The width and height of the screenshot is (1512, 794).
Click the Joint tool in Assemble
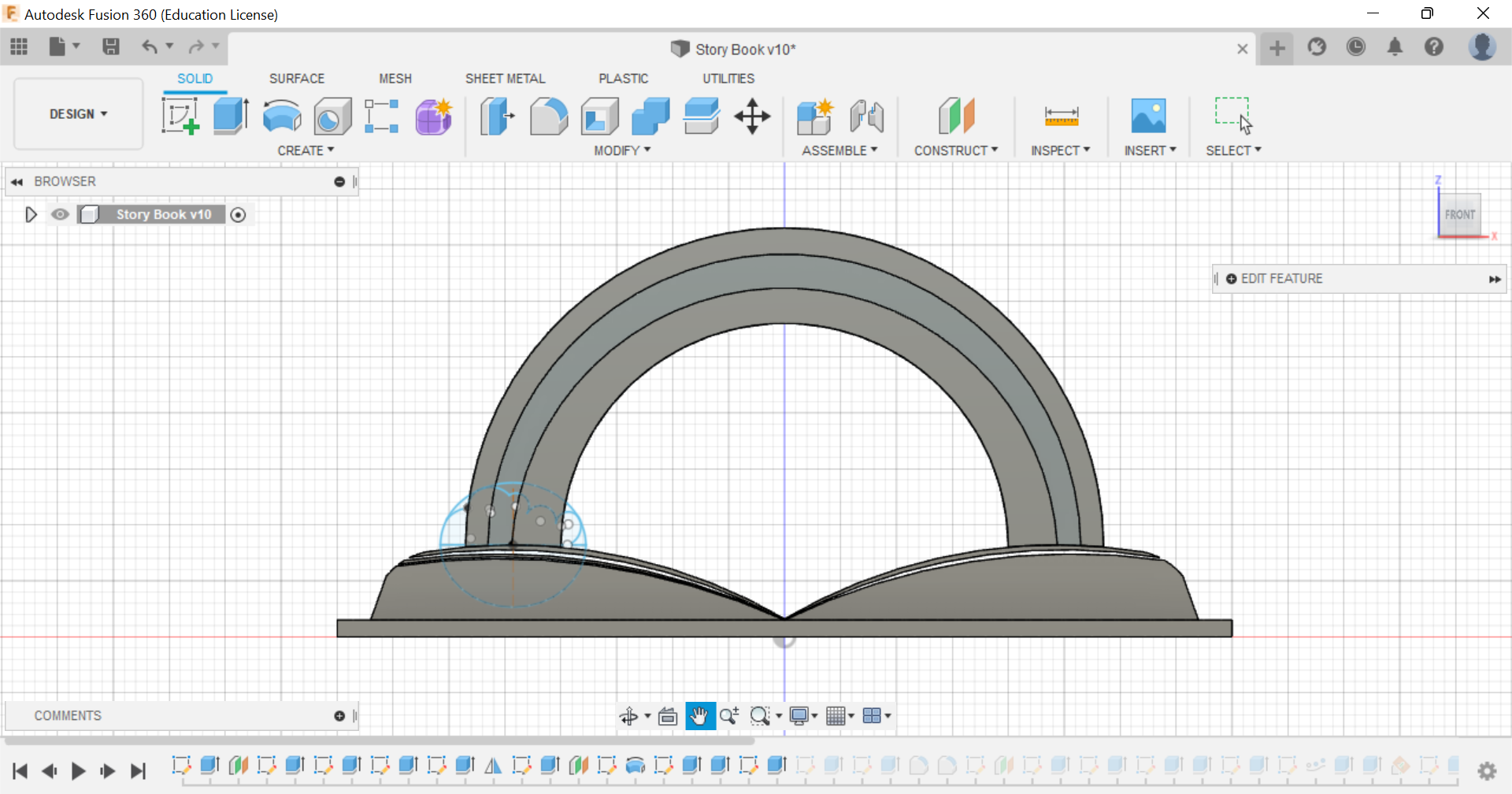(x=866, y=117)
